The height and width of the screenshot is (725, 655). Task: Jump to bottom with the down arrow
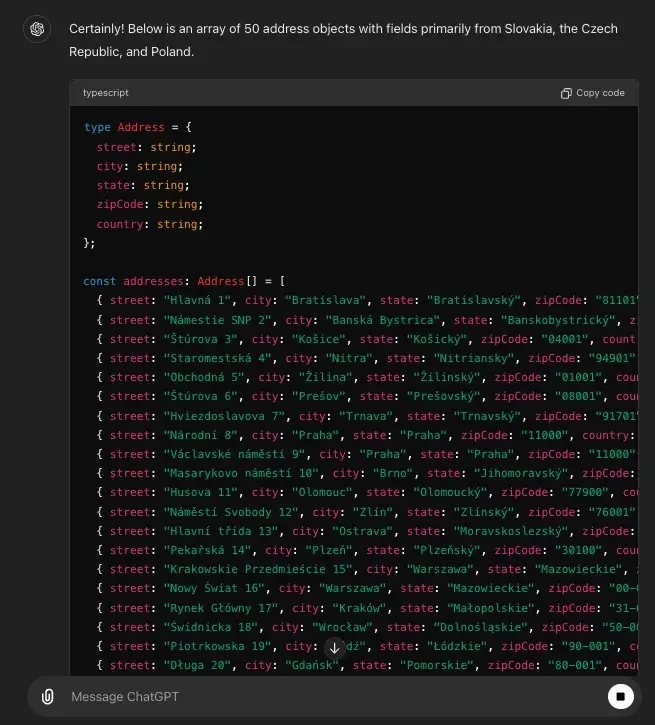tap(335, 648)
